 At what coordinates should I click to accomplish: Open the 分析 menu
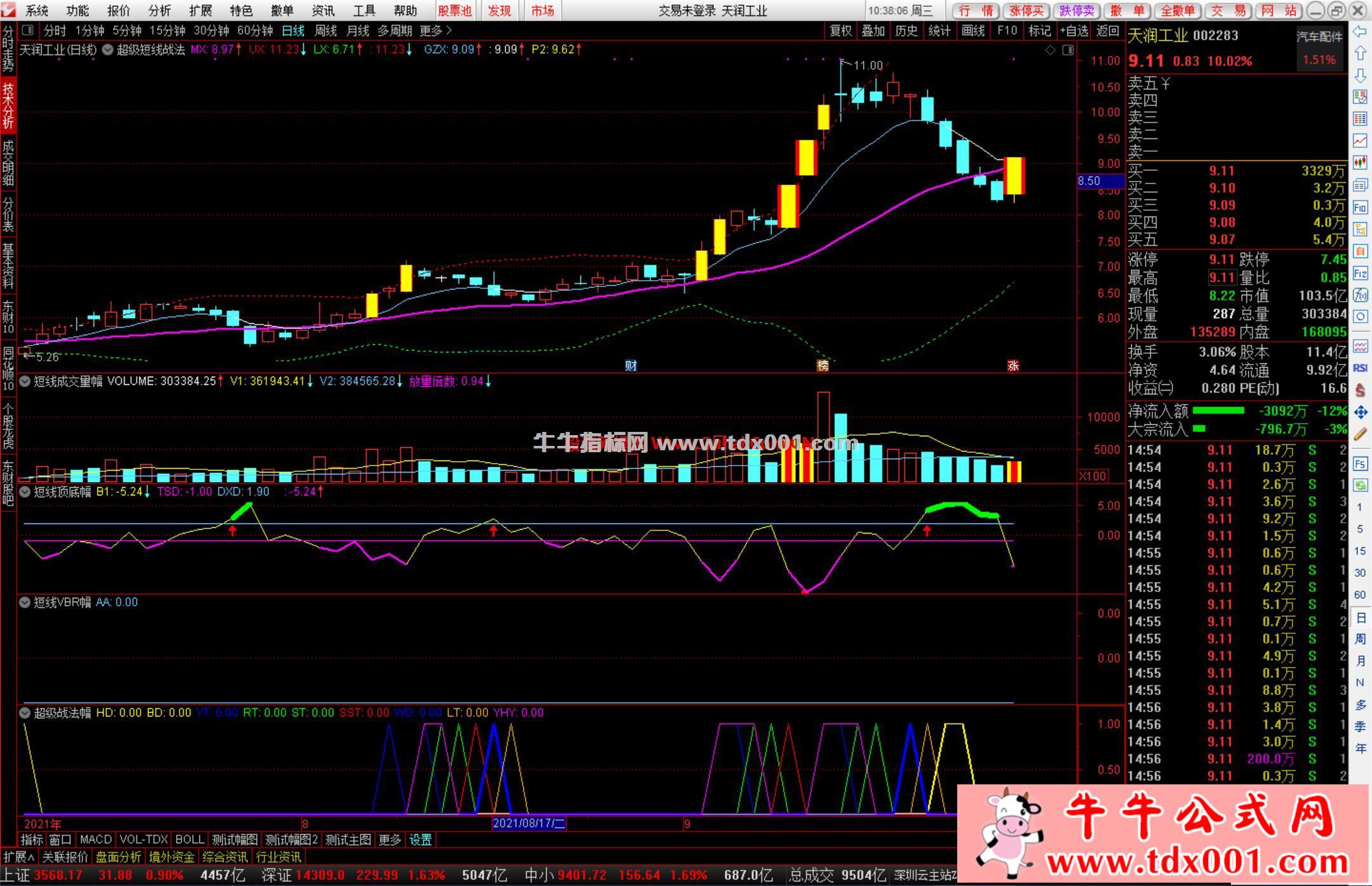coord(159,11)
